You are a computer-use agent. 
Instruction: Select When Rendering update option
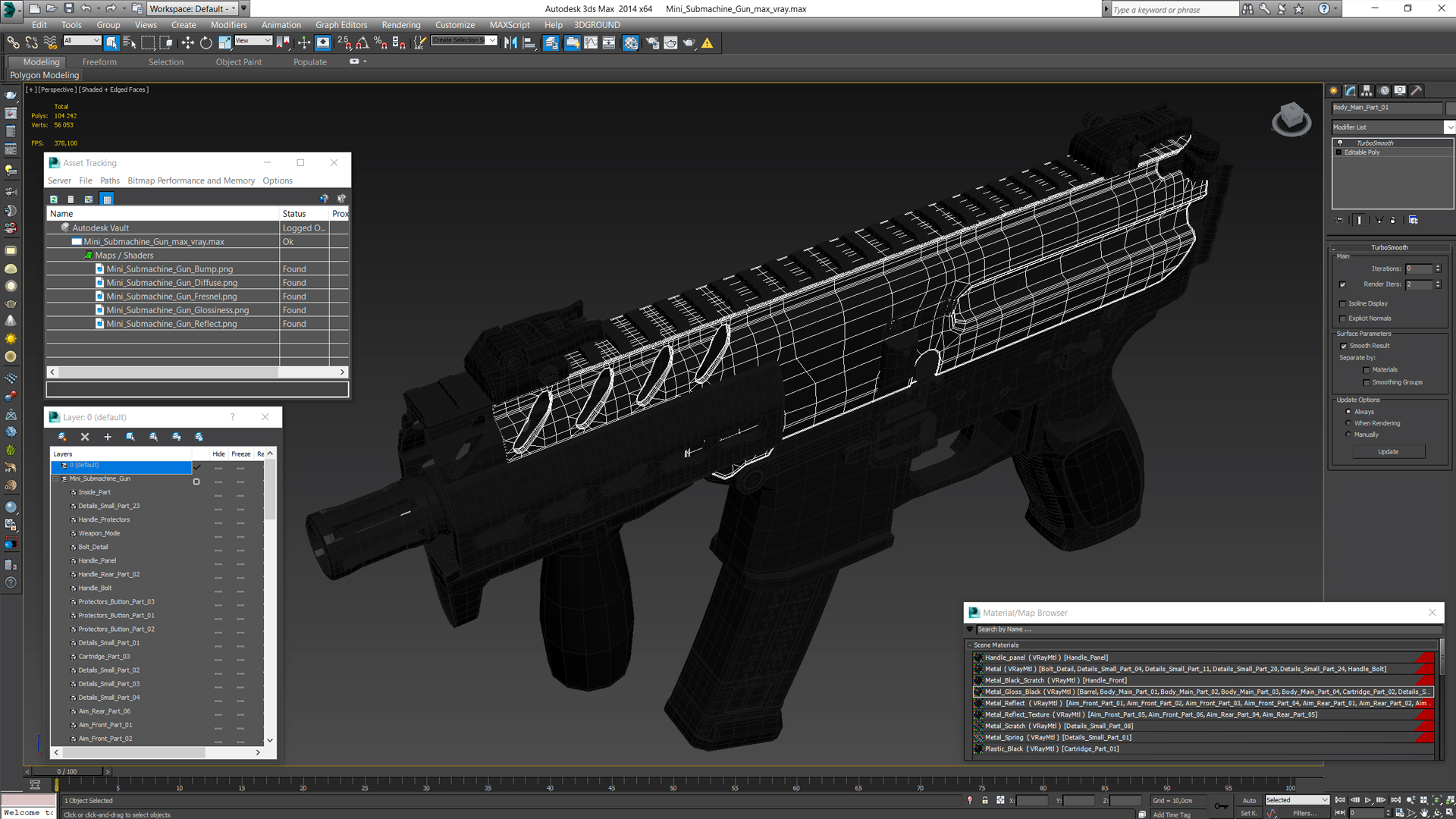point(1348,423)
